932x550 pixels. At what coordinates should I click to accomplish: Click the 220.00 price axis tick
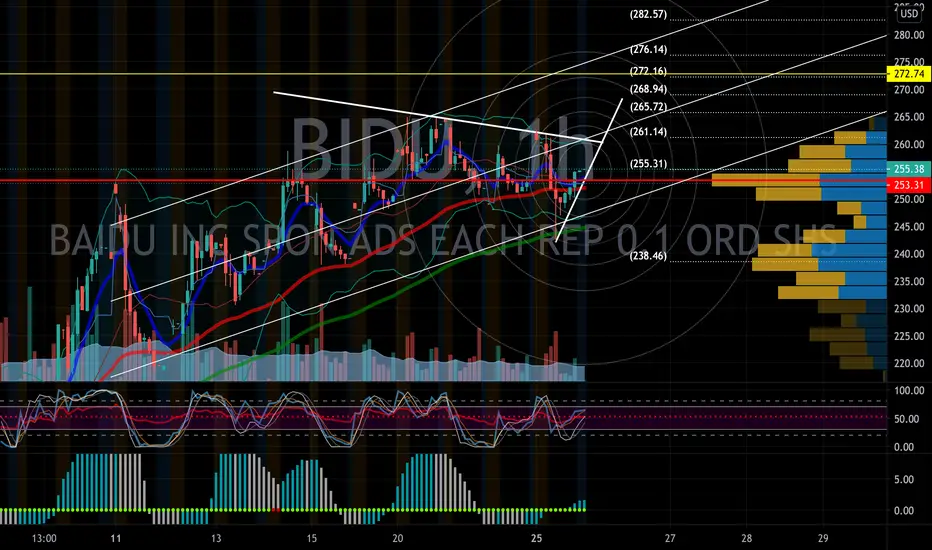909,363
